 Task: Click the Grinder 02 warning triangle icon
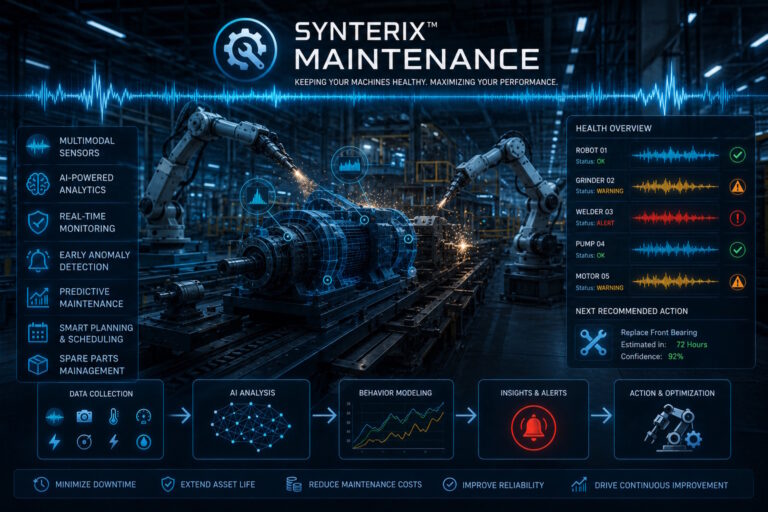pos(738,186)
